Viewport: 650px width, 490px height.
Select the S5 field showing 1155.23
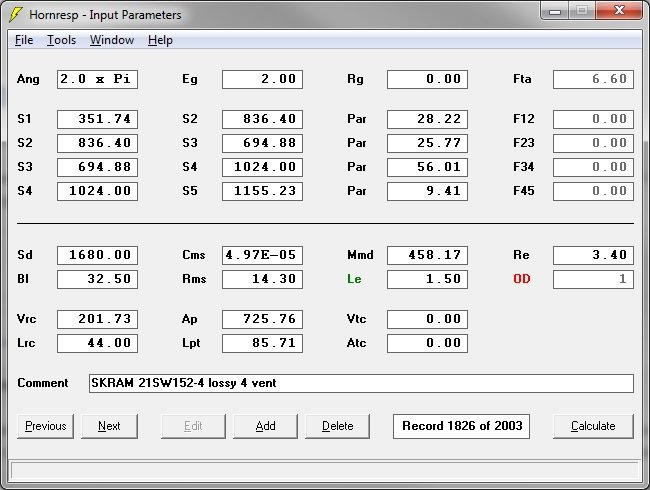coord(262,191)
